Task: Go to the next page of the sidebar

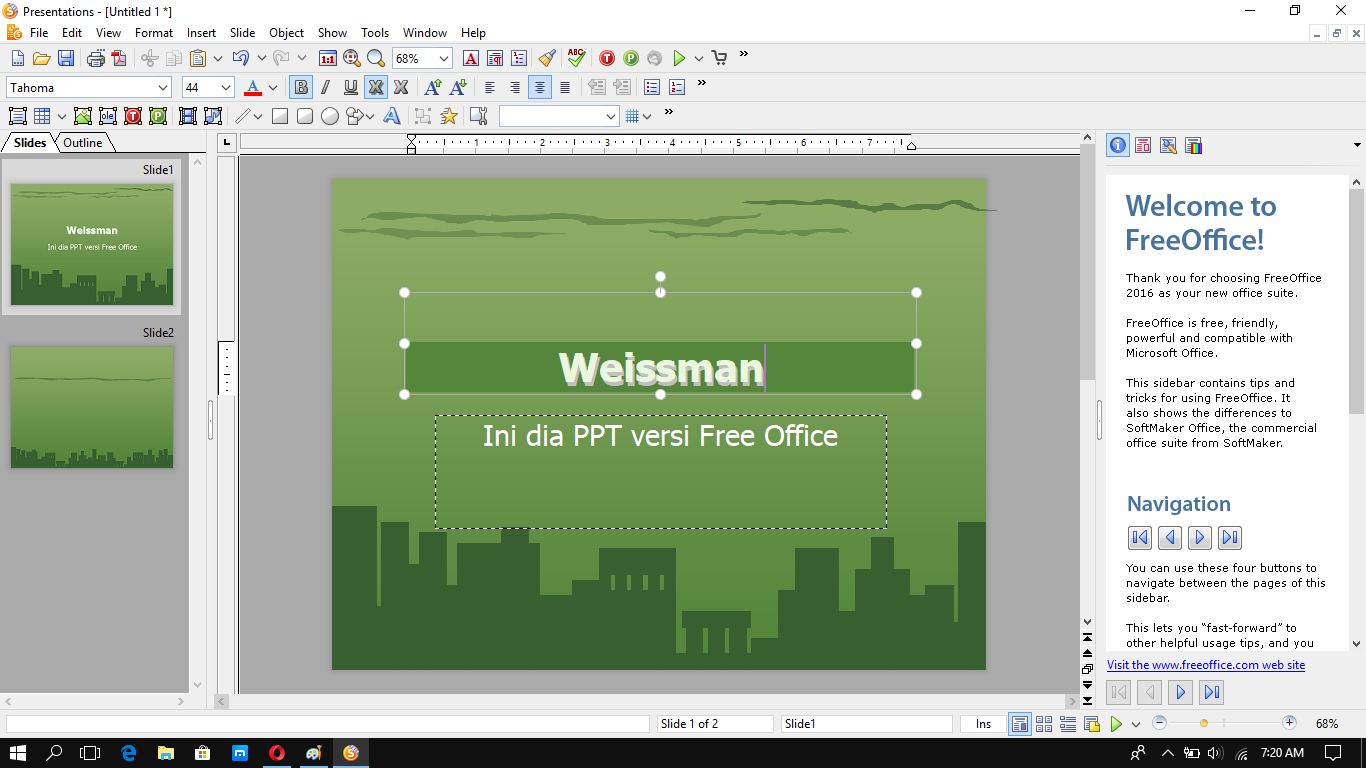Action: click(x=1181, y=692)
